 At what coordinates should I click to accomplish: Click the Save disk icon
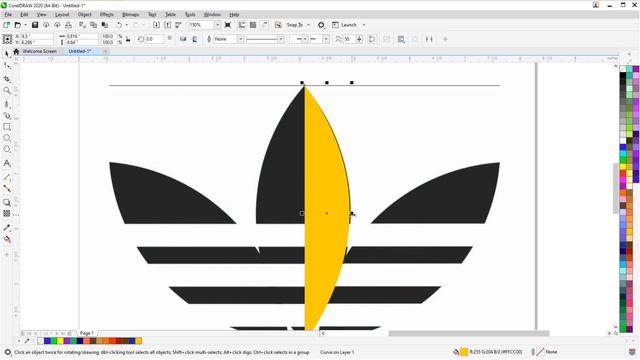35,25
